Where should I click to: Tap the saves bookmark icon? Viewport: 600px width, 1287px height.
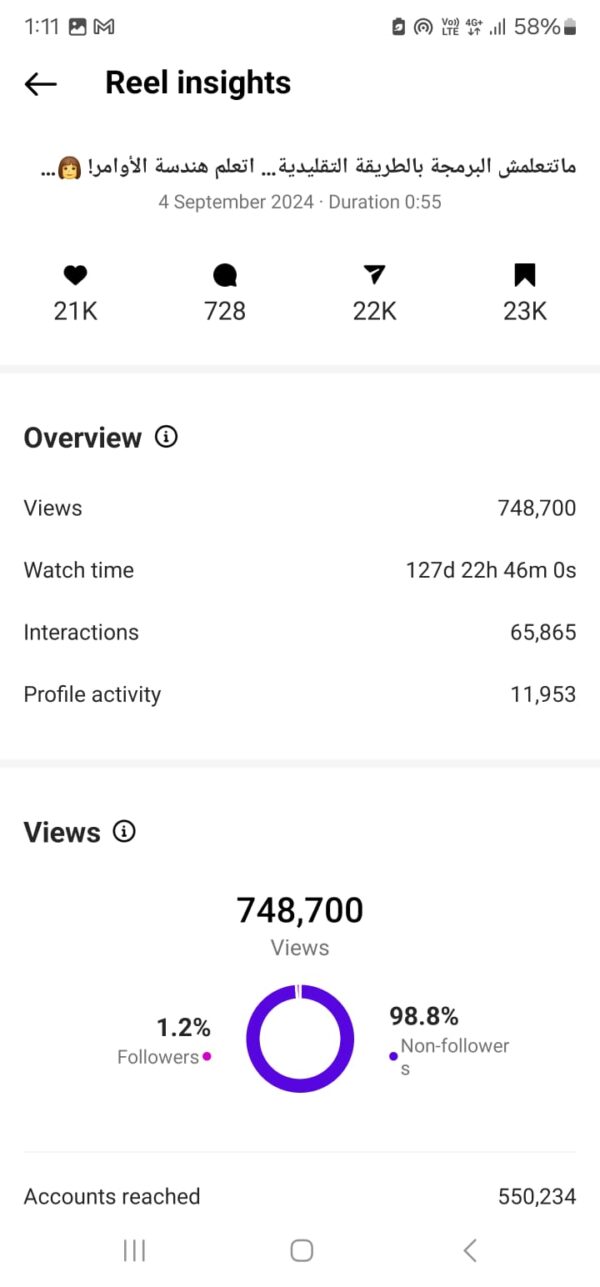pyautogui.click(x=525, y=275)
